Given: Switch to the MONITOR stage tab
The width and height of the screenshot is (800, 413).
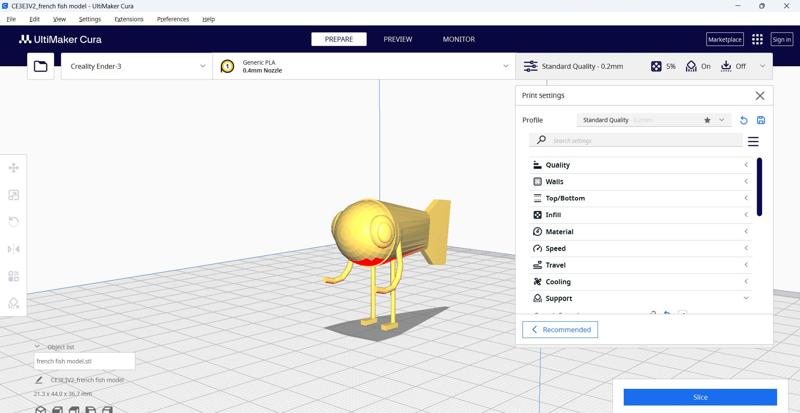Looking at the screenshot, I should pyautogui.click(x=459, y=39).
